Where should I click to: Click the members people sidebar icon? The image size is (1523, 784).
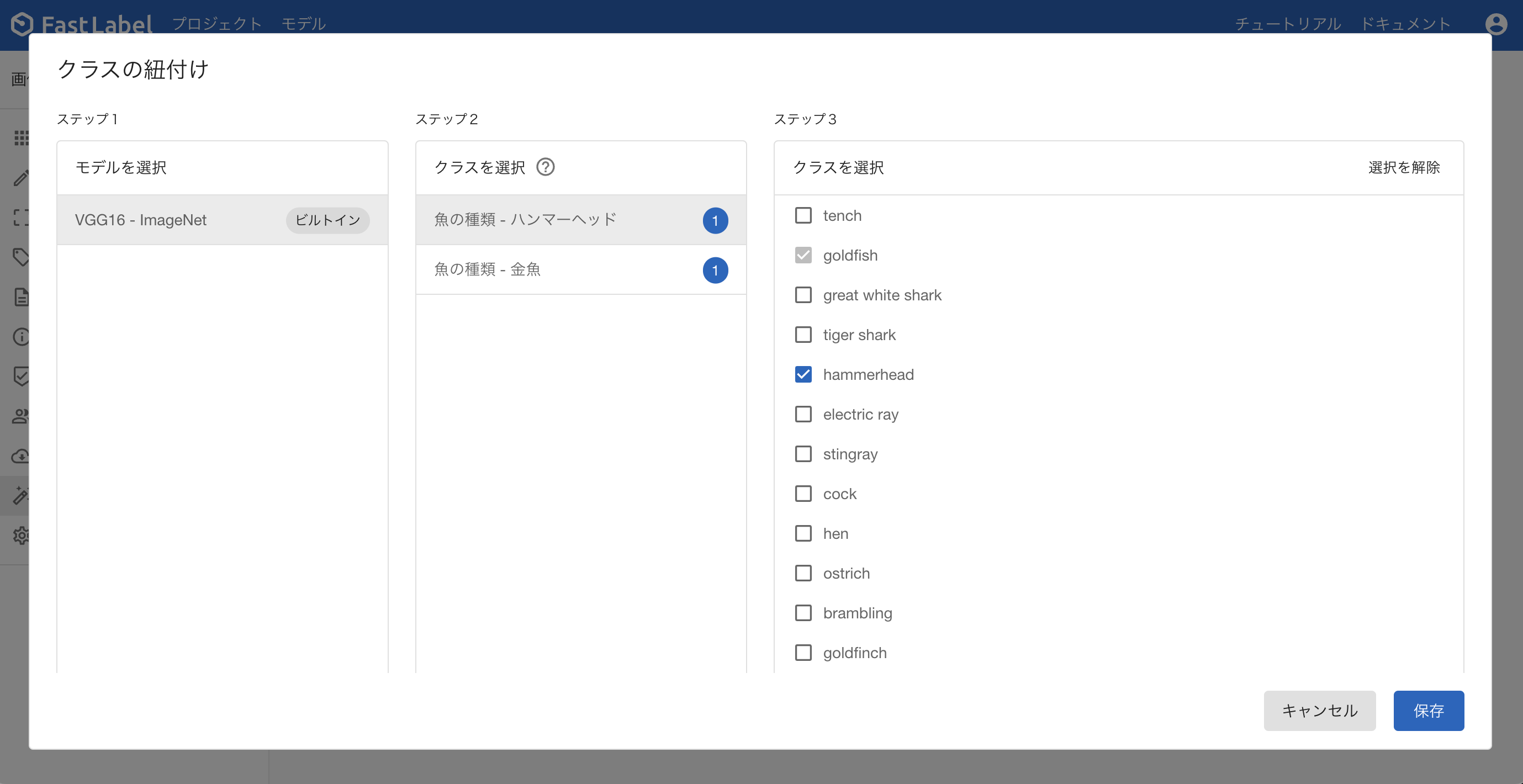[20, 416]
